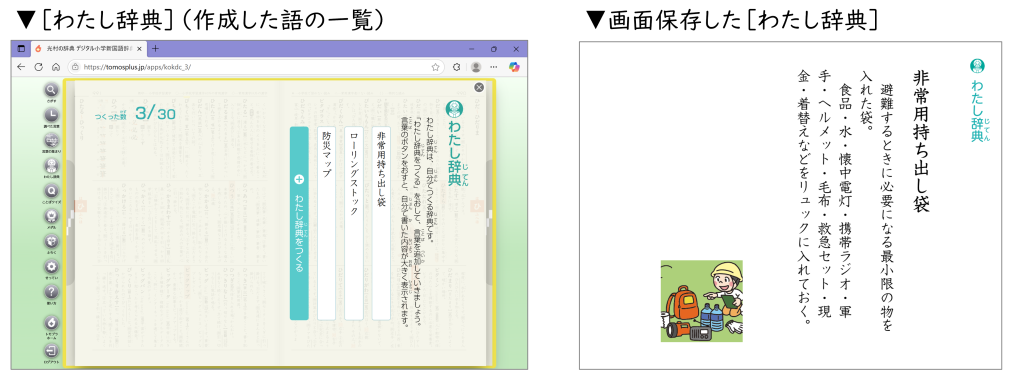Click the browser home icon

click(x=56, y=67)
